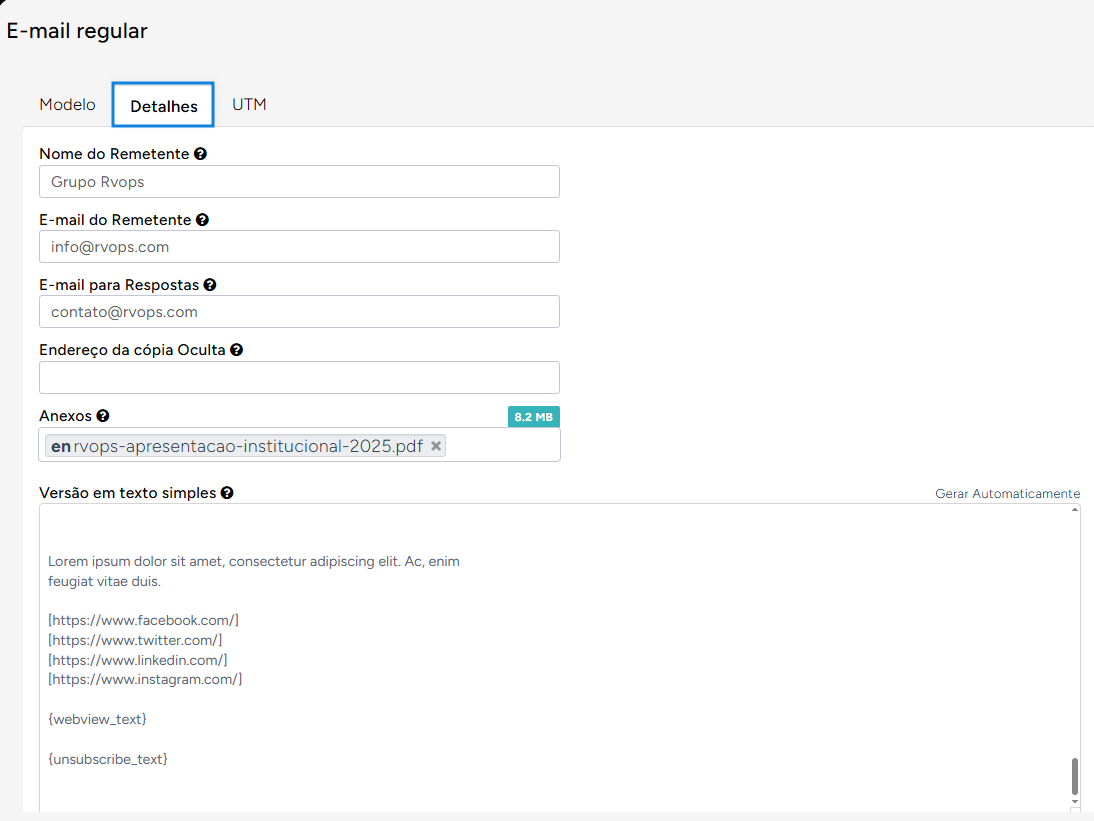The height and width of the screenshot is (821, 1094).
Task: Click the textarea scrollbar down arrow
Action: 1075,802
